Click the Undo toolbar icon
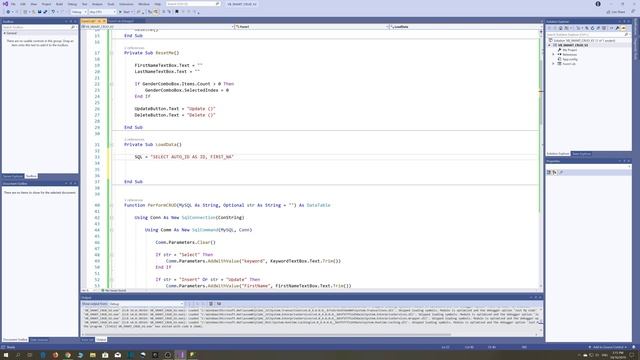The width and height of the screenshot is (640, 360). (x=53, y=12)
